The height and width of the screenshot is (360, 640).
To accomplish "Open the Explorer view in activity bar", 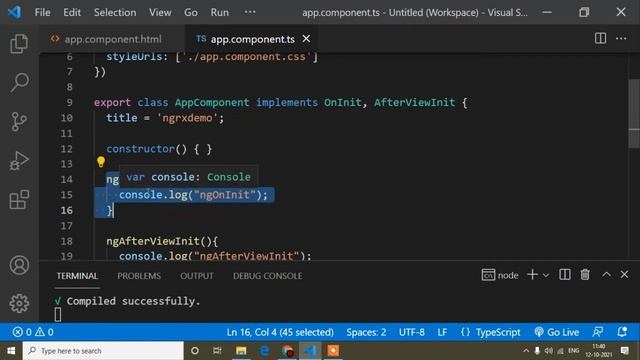I will tap(19, 44).
